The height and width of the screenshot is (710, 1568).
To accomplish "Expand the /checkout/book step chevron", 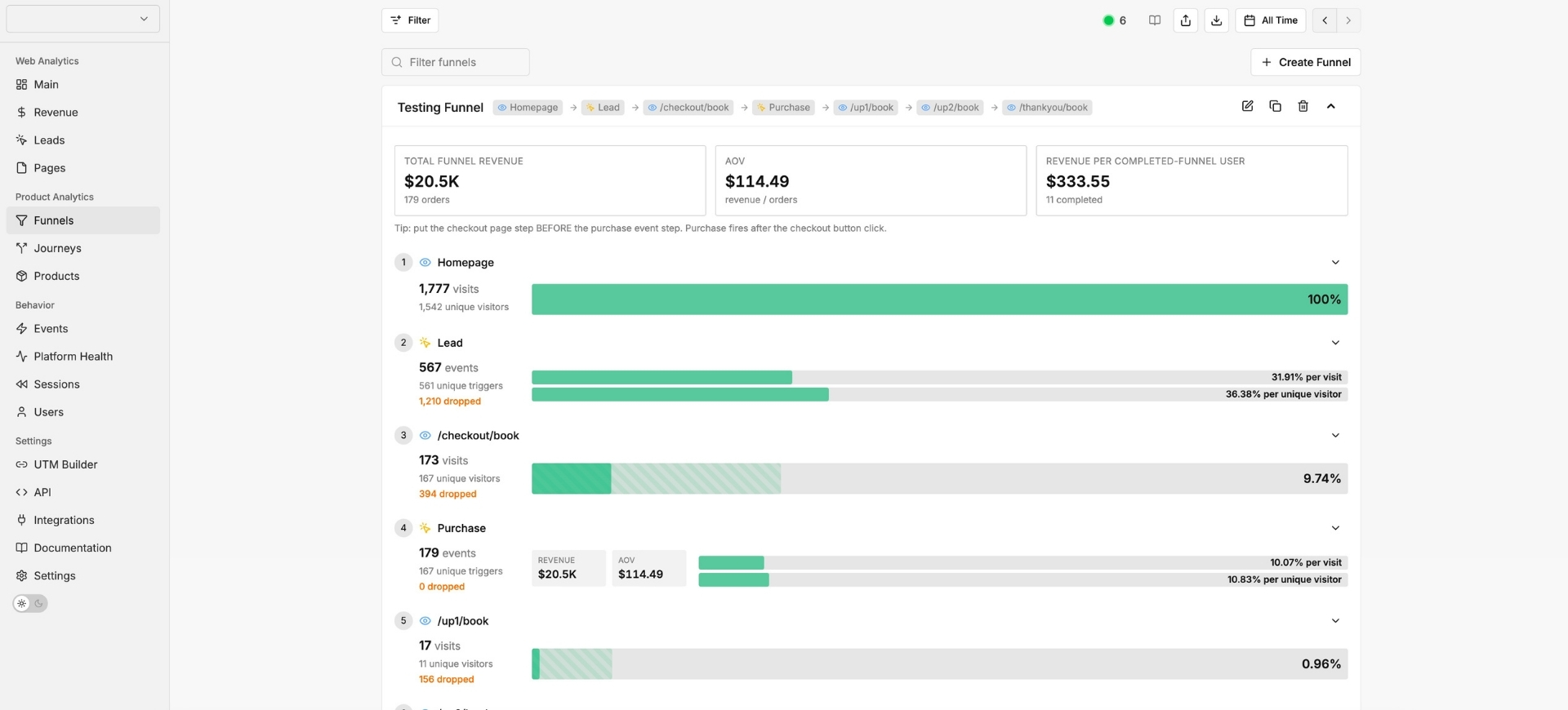I will [1335, 435].
